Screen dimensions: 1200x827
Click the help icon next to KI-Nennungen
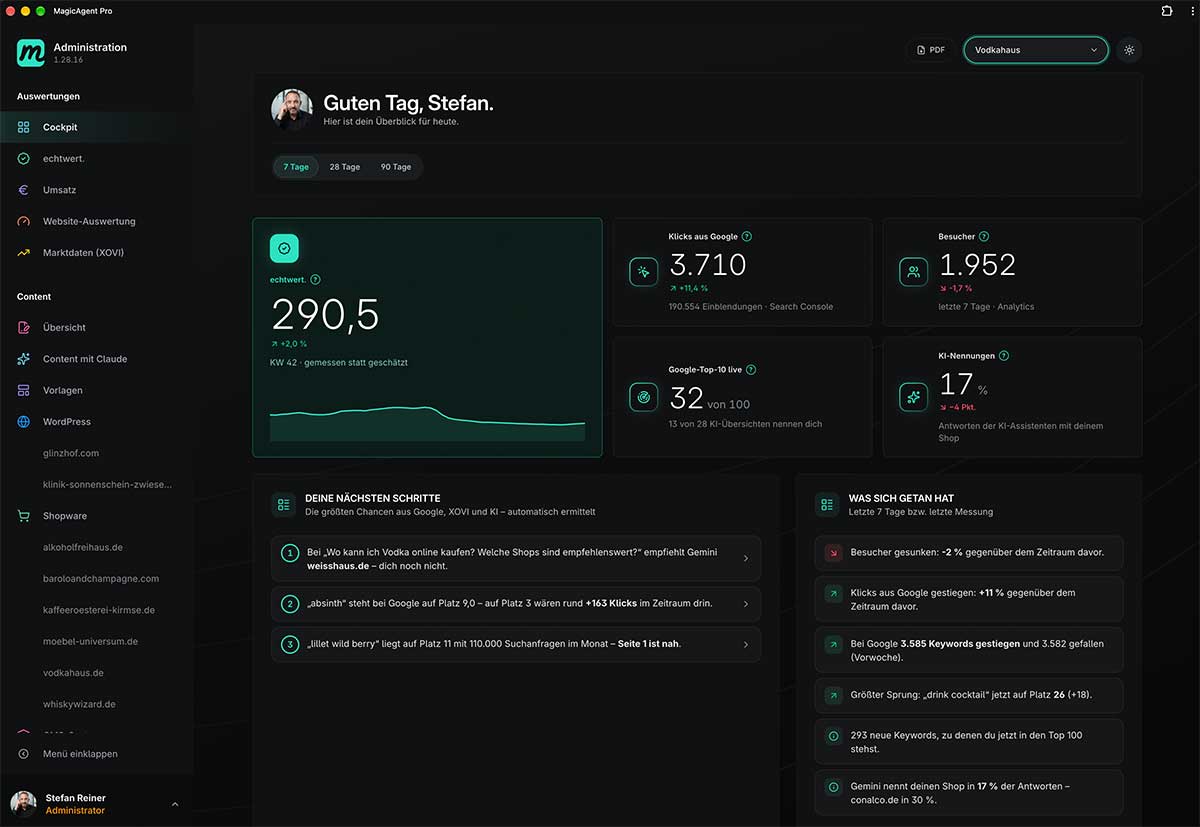tap(1004, 356)
